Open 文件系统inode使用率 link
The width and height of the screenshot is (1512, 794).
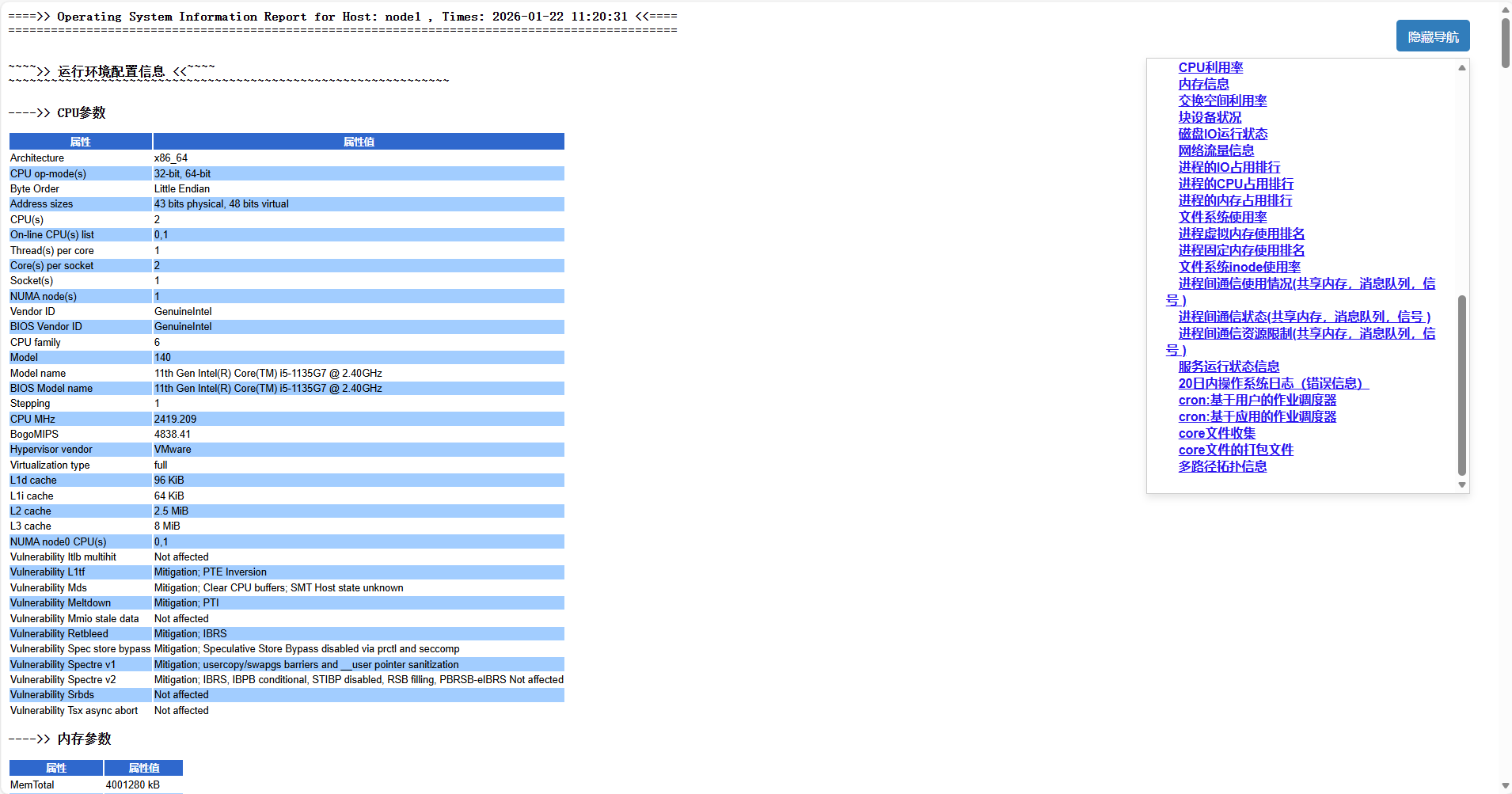point(1239,268)
